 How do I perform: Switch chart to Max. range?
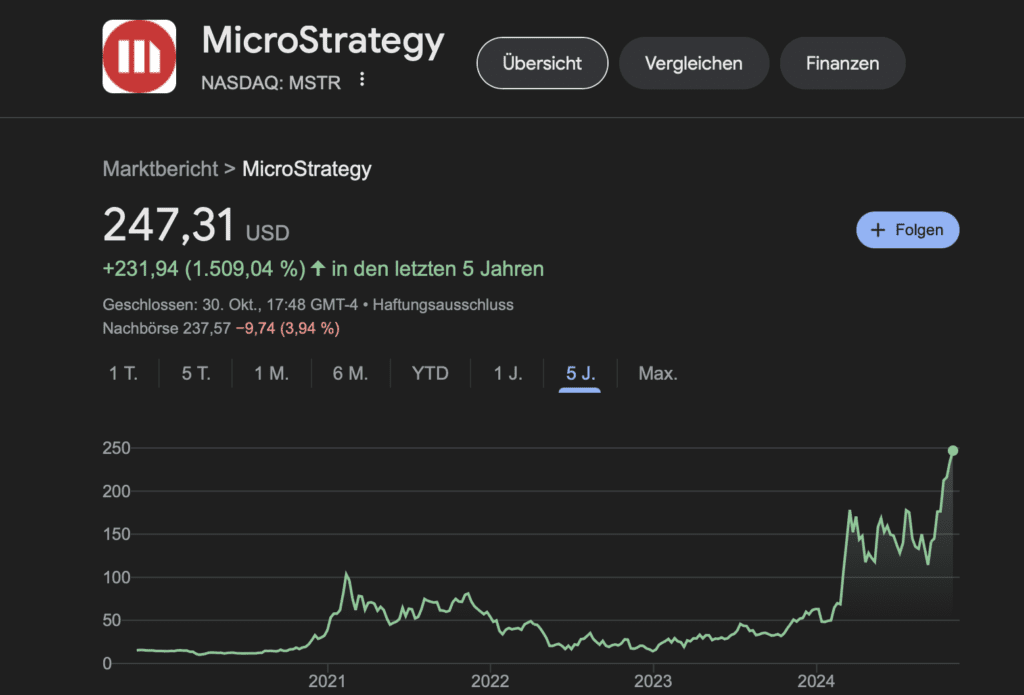click(658, 373)
